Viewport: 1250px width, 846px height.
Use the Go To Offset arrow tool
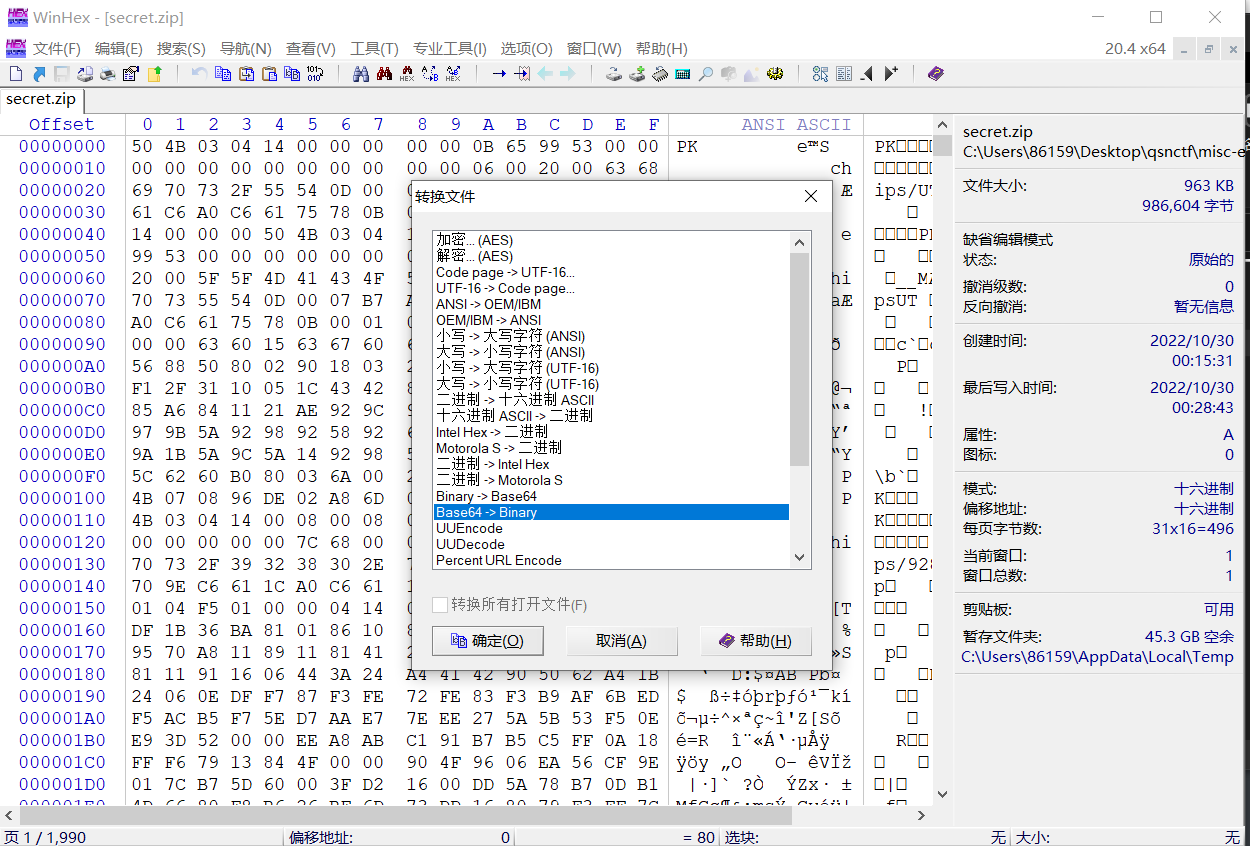pyautogui.click(x=500, y=72)
